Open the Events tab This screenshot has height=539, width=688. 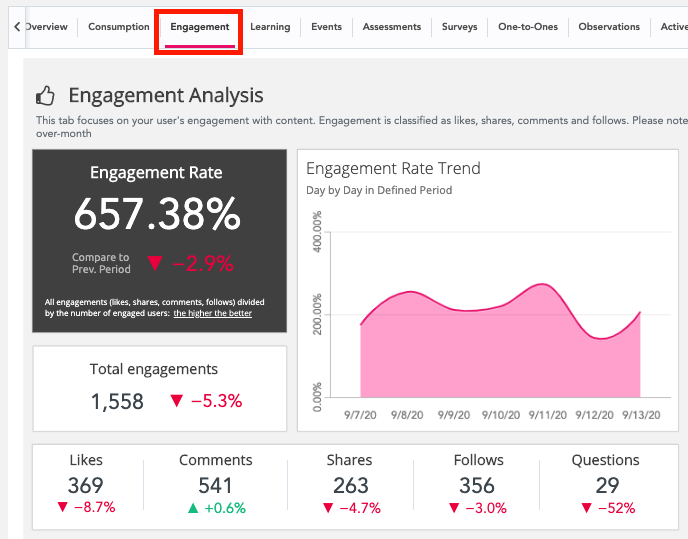click(326, 27)
